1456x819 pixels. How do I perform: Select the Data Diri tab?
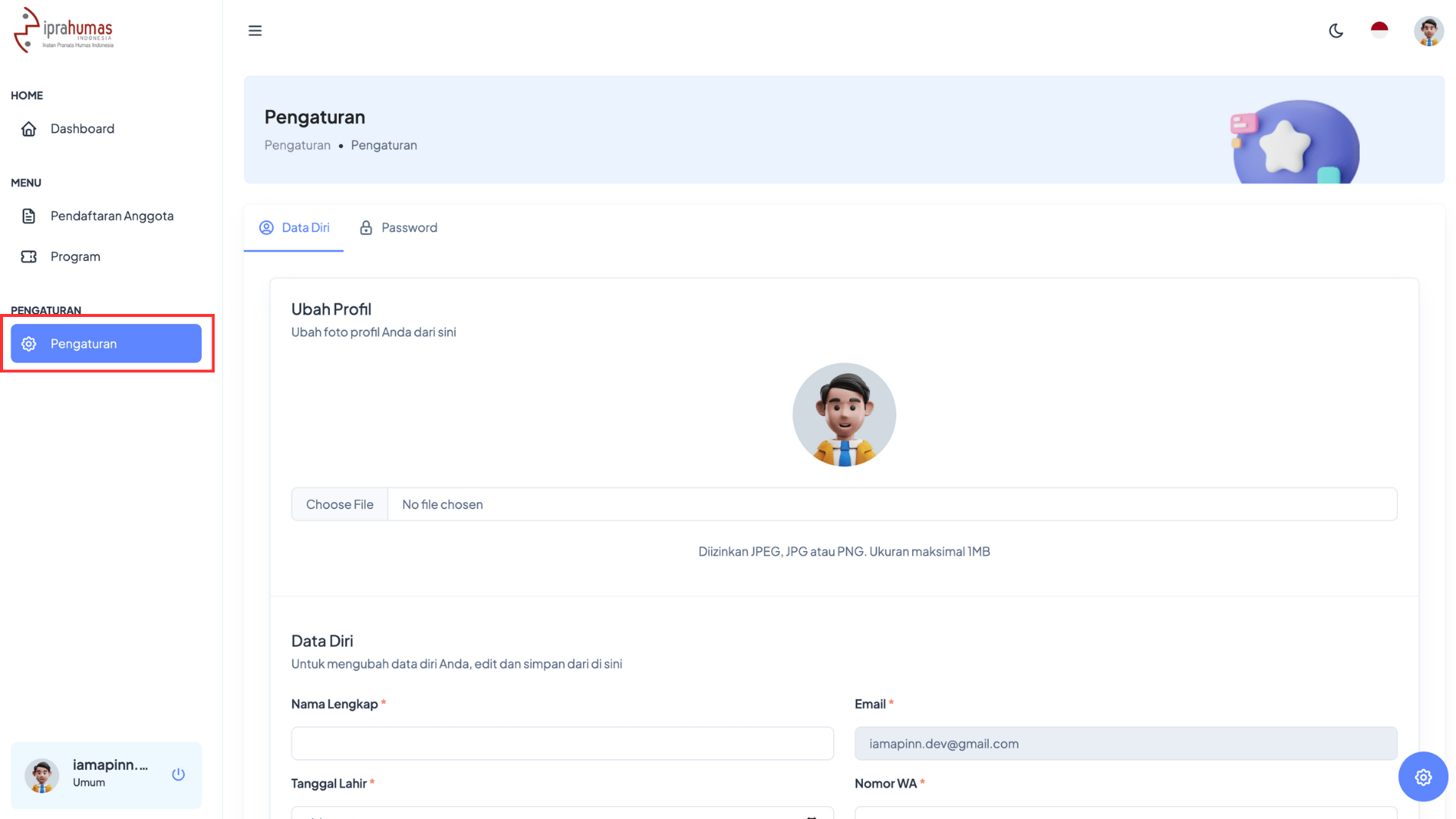click(294, 227)
